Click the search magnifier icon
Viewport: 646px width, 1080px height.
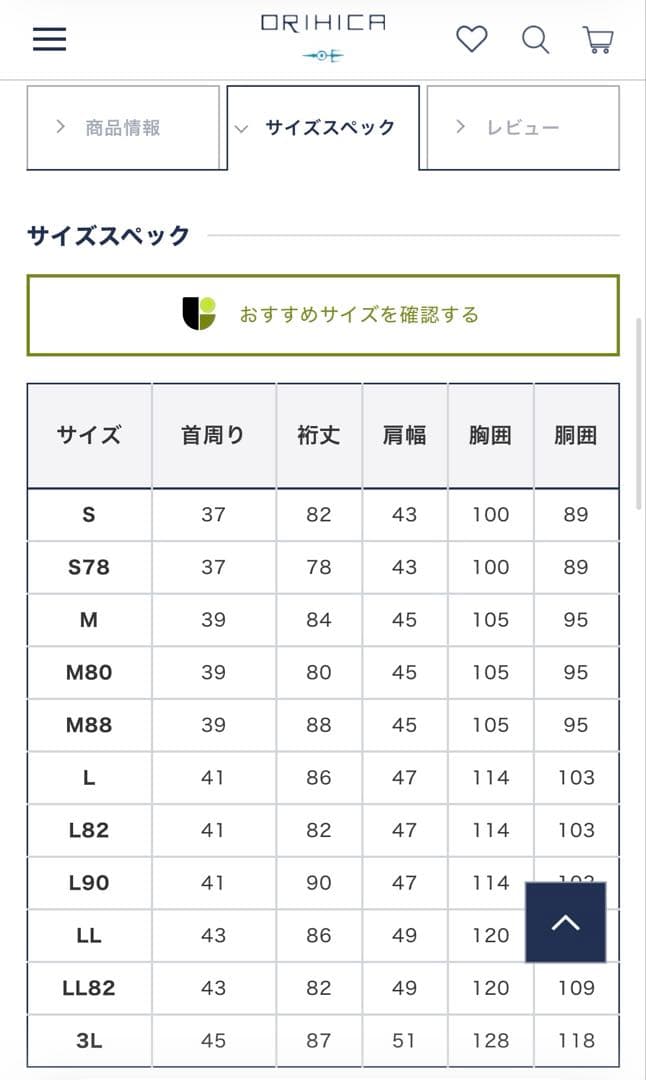click(535, 40)
